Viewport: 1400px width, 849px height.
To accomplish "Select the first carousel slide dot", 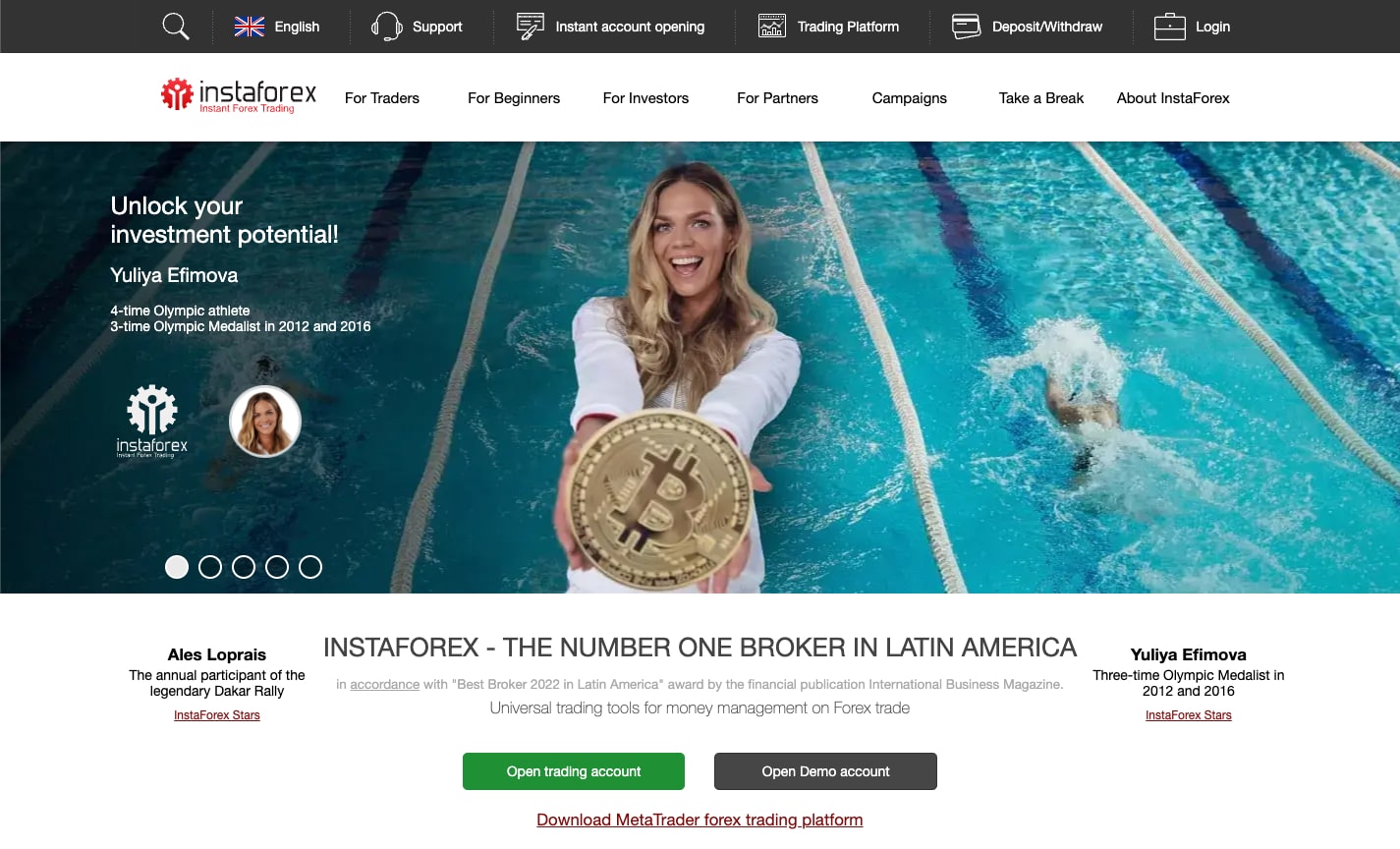I will click(177, 567).
